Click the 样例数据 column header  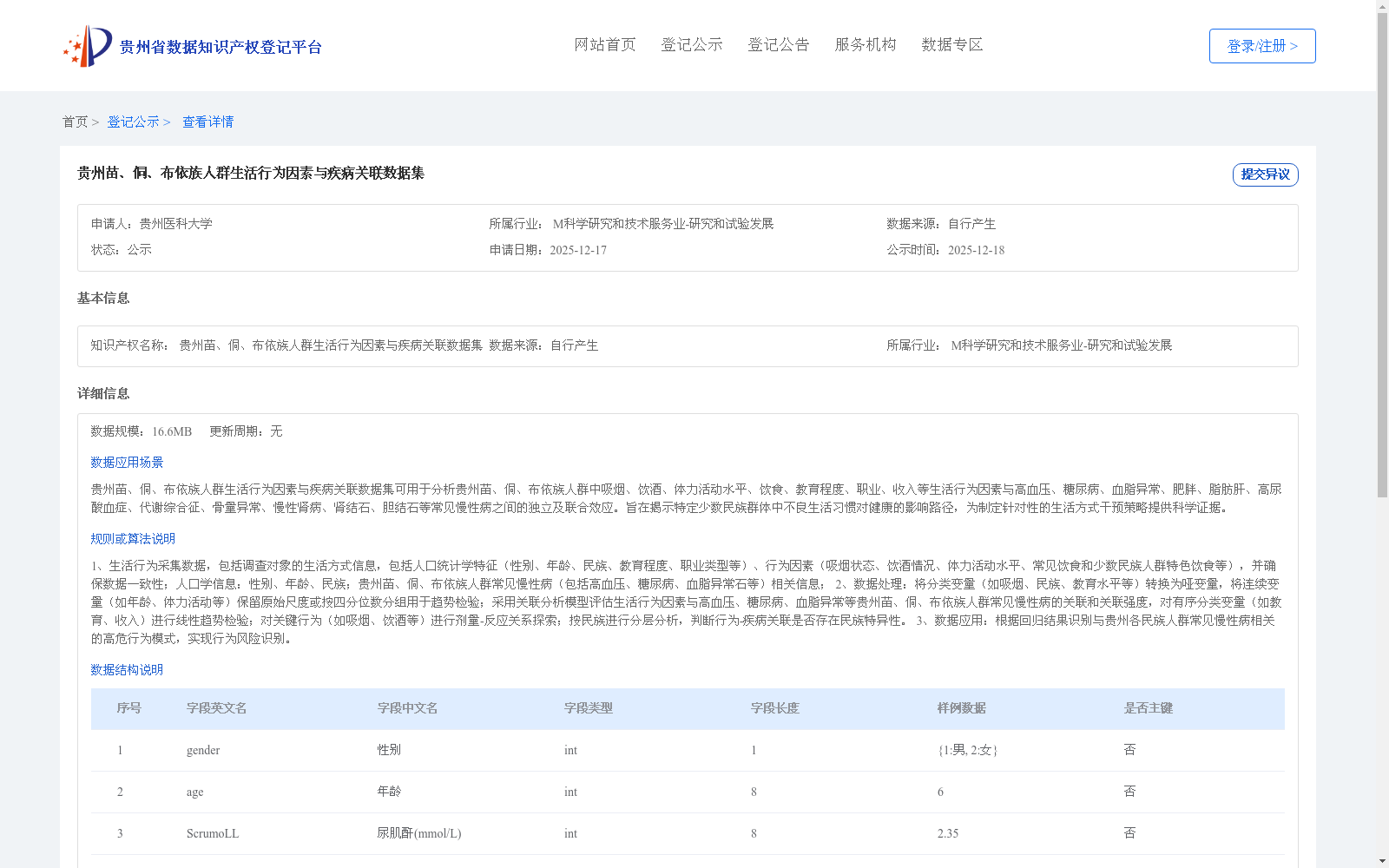pyautogui.click(x=962, y=708)
